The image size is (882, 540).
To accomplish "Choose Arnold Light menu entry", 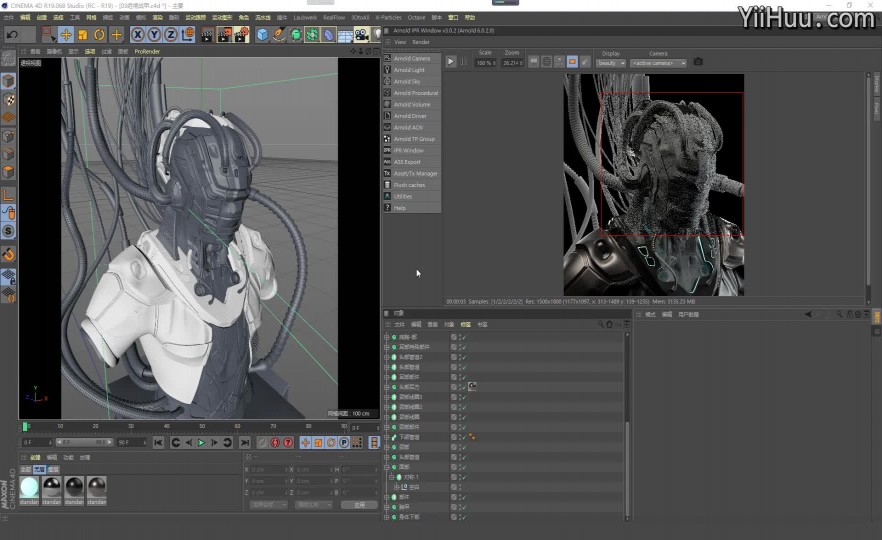I will tap(412, 70).
